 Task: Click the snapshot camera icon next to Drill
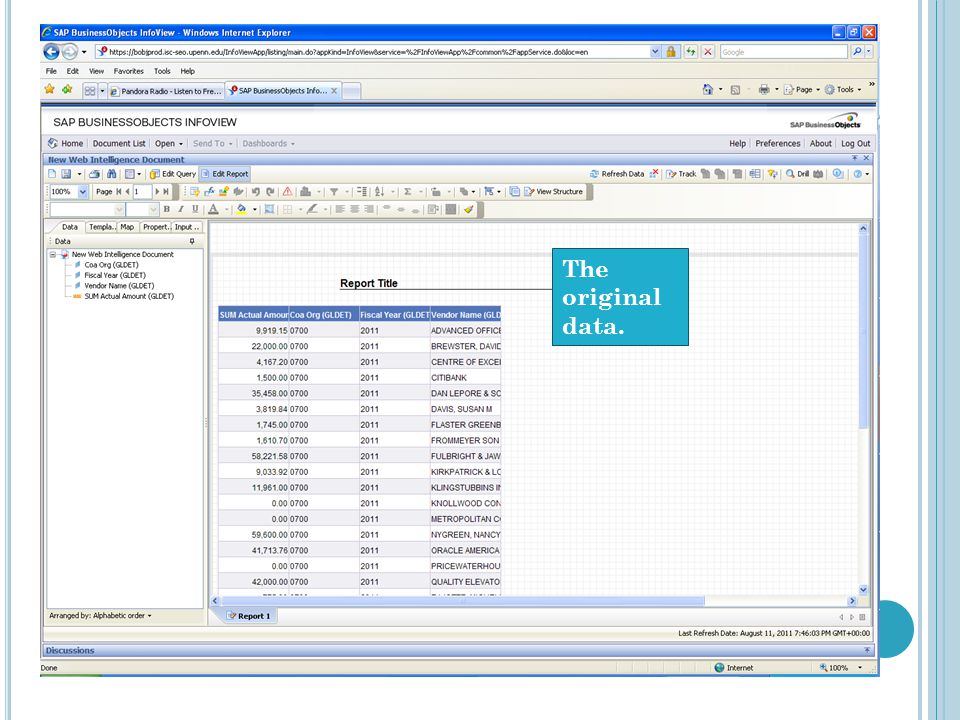[x=819, y=174]
